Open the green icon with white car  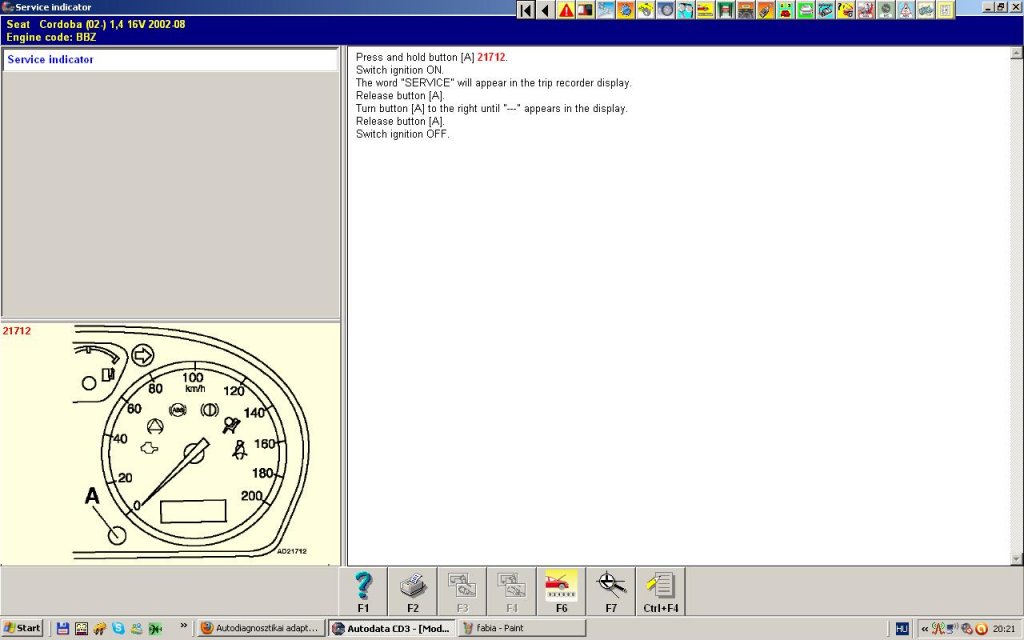pyautogui.click(x=805, y=10)
